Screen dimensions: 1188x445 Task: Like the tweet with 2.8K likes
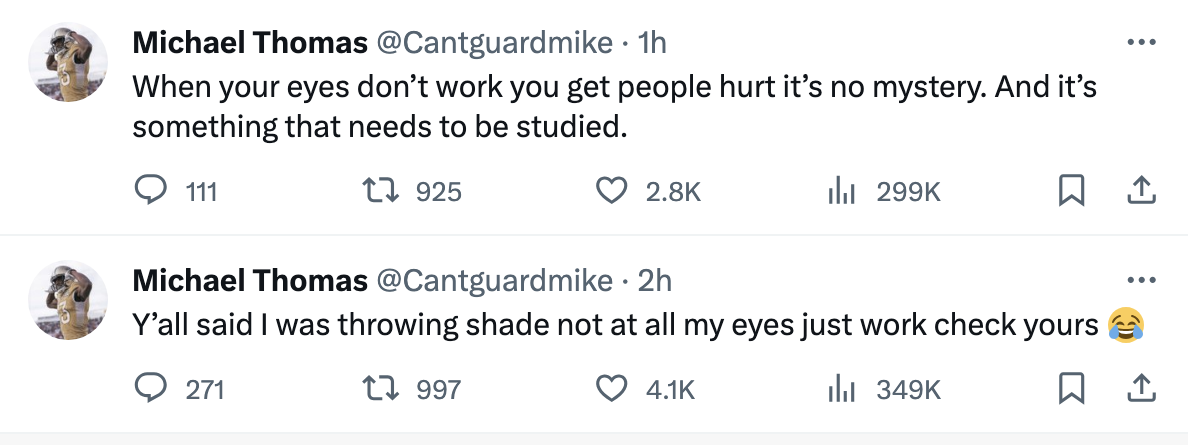(x=611, y=190)
